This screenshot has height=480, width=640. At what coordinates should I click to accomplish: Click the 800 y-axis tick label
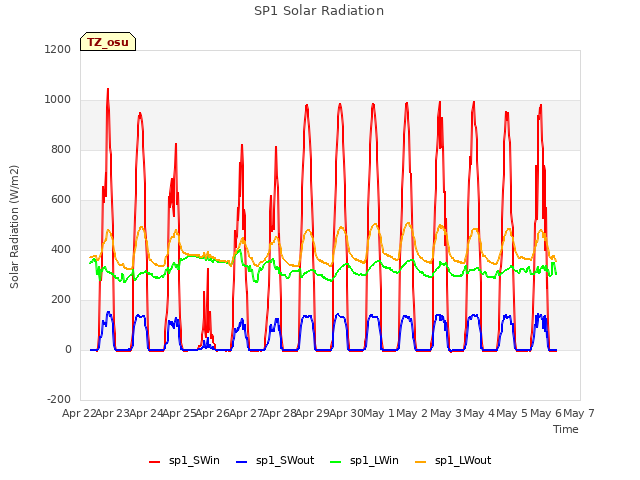coord(61,149)
